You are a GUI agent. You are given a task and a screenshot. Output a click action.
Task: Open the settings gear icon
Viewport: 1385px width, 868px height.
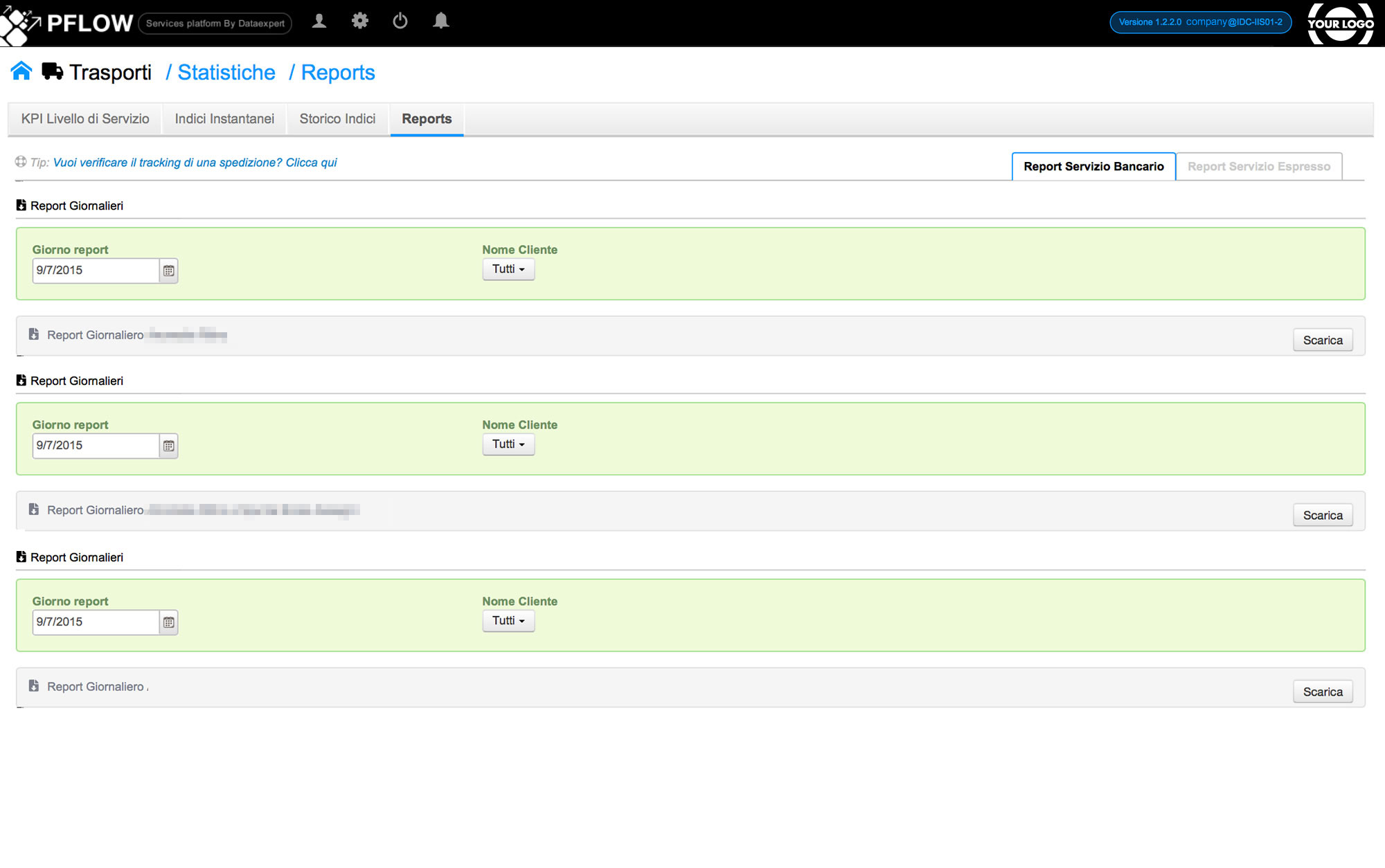pos(359,21)
